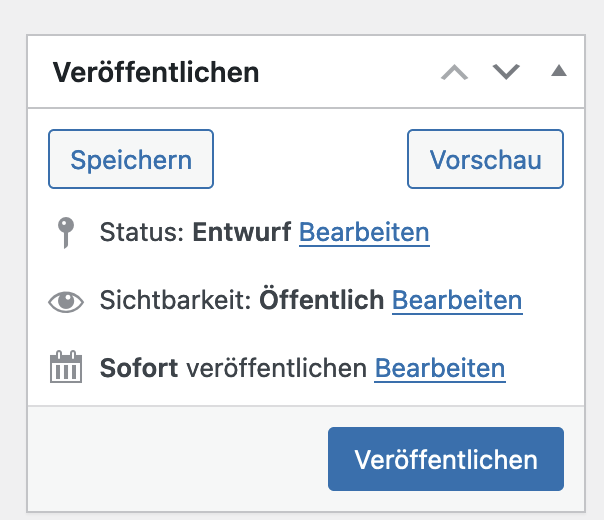Save the draft with Speichern

131,159
